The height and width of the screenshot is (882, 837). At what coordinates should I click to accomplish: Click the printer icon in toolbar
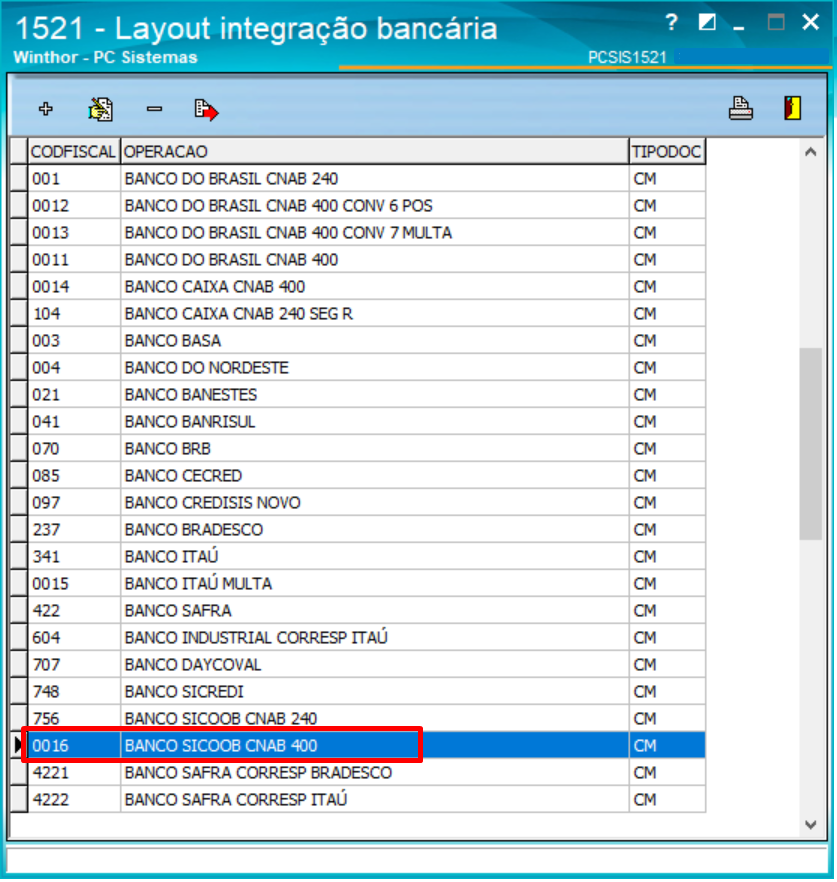tap(740, 109)
